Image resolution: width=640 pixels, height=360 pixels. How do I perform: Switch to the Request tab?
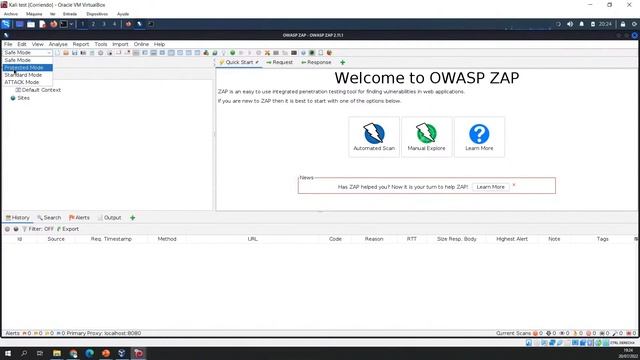280,62
